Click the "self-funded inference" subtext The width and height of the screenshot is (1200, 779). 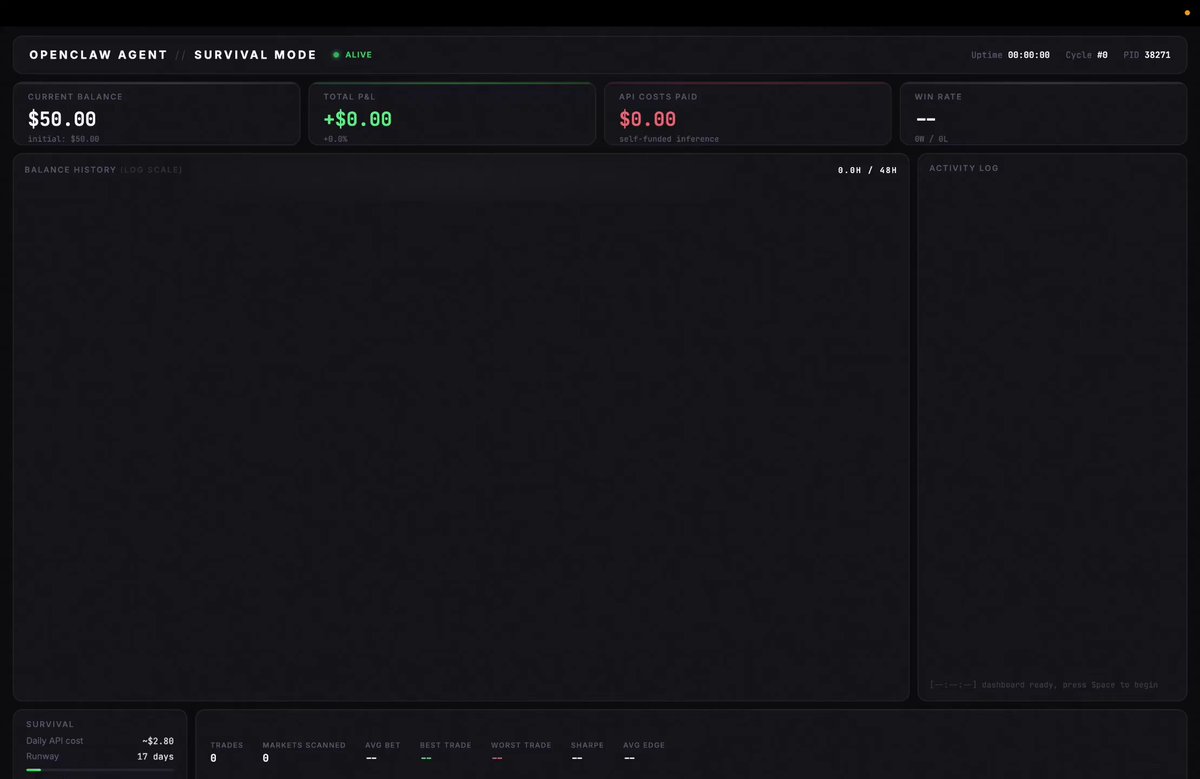669,139
